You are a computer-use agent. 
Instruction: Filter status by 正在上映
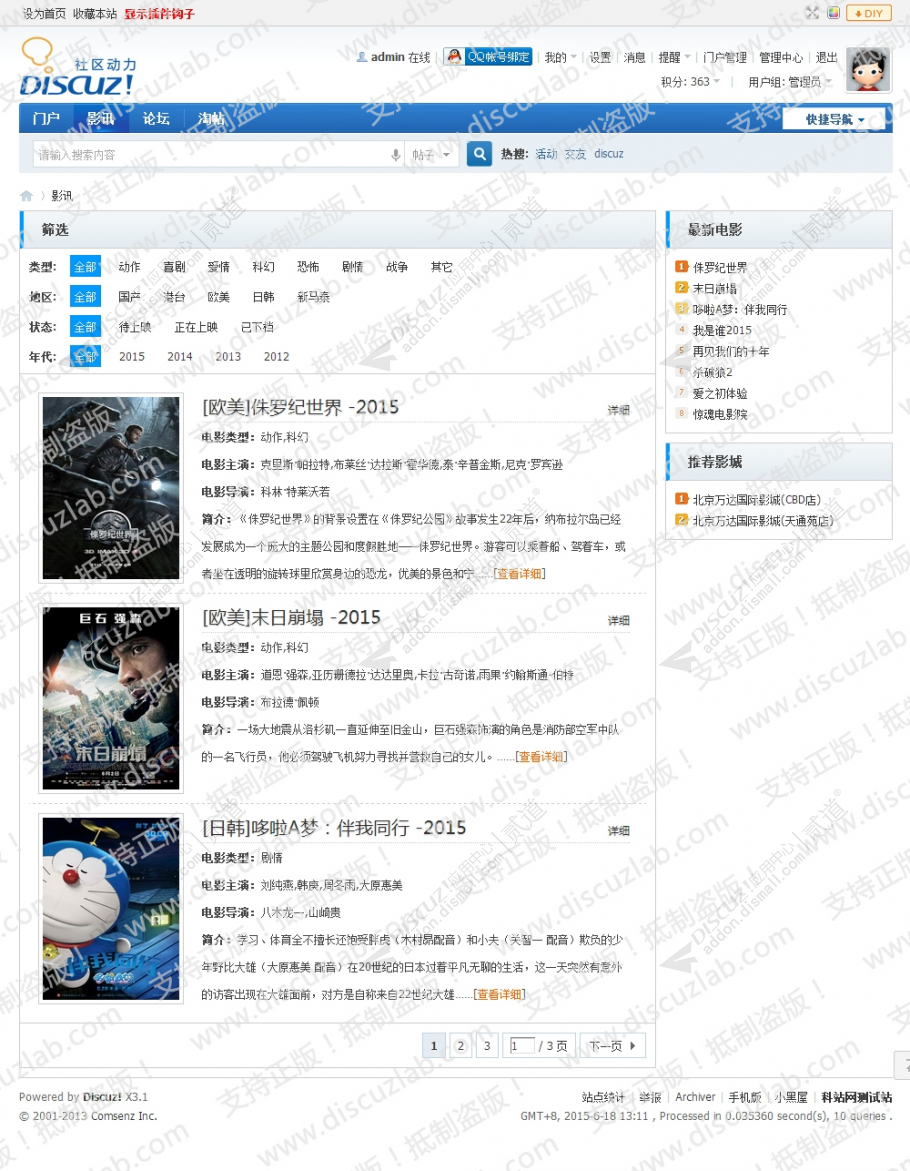pyautogui.click(x=196, y=327)
